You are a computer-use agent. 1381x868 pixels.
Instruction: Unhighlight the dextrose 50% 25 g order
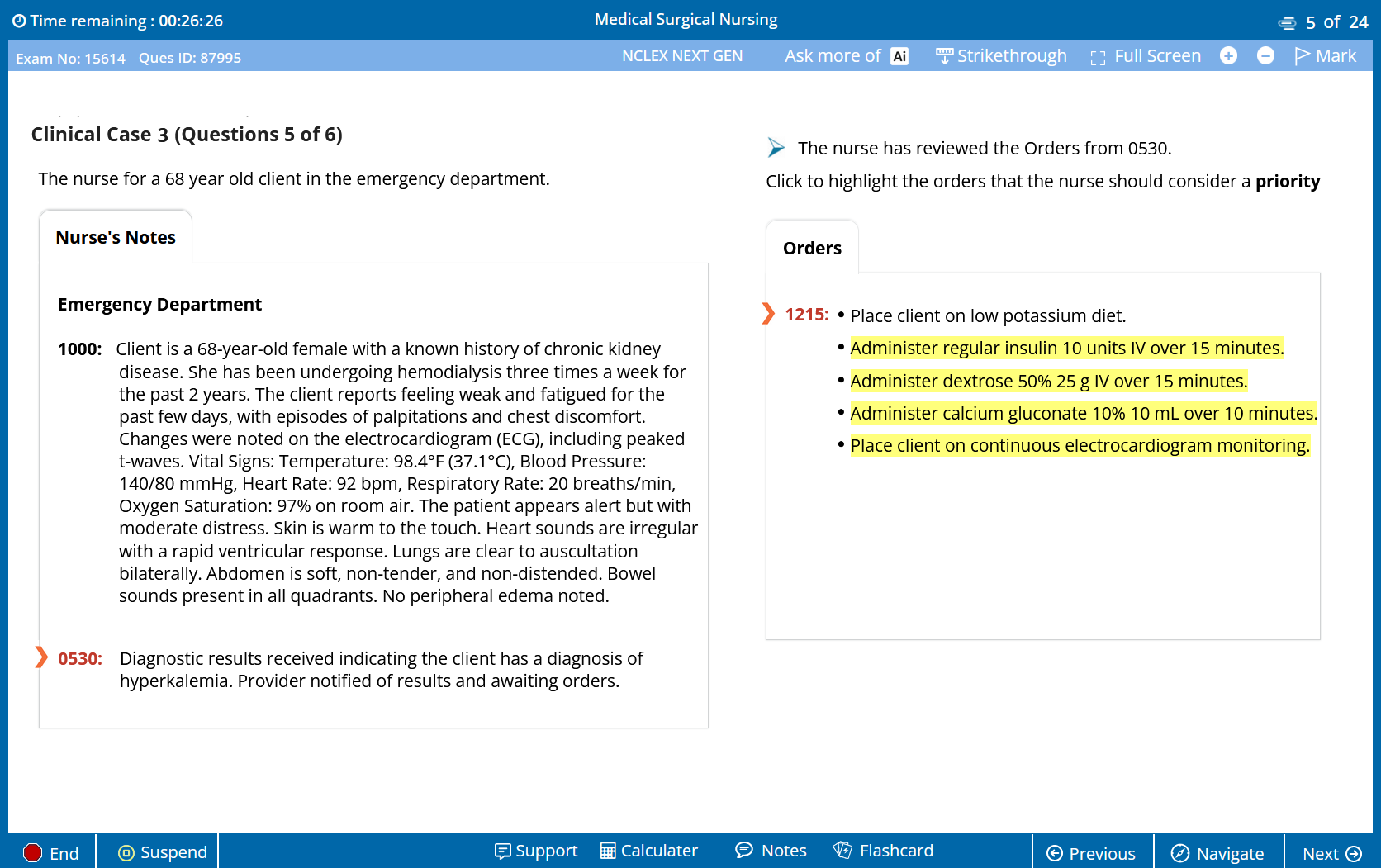pyautogui.click(x=1049, y=381)
